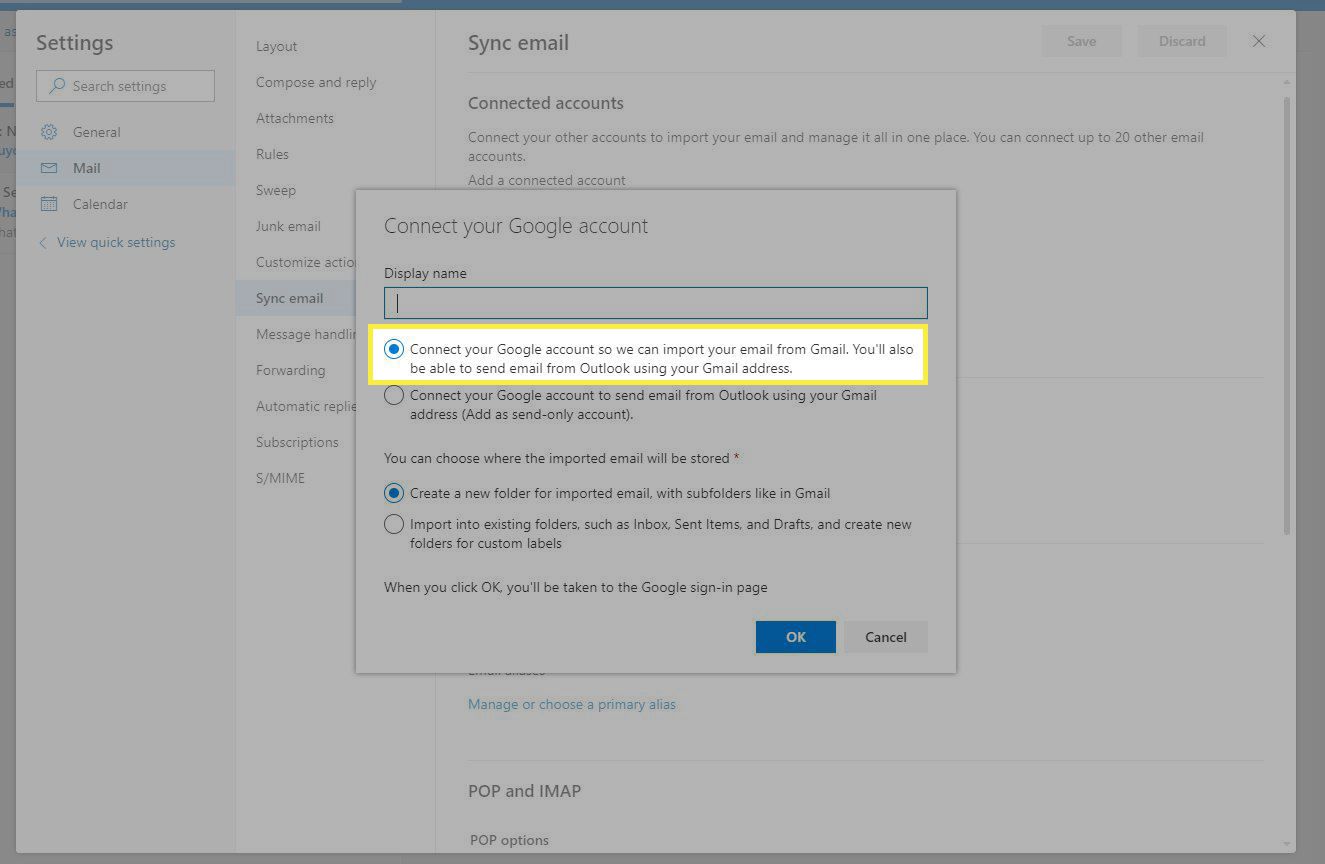Open the Subscriptions settings
The image size is (1325, 864).
pyautogui.click(x=297, y=442)
